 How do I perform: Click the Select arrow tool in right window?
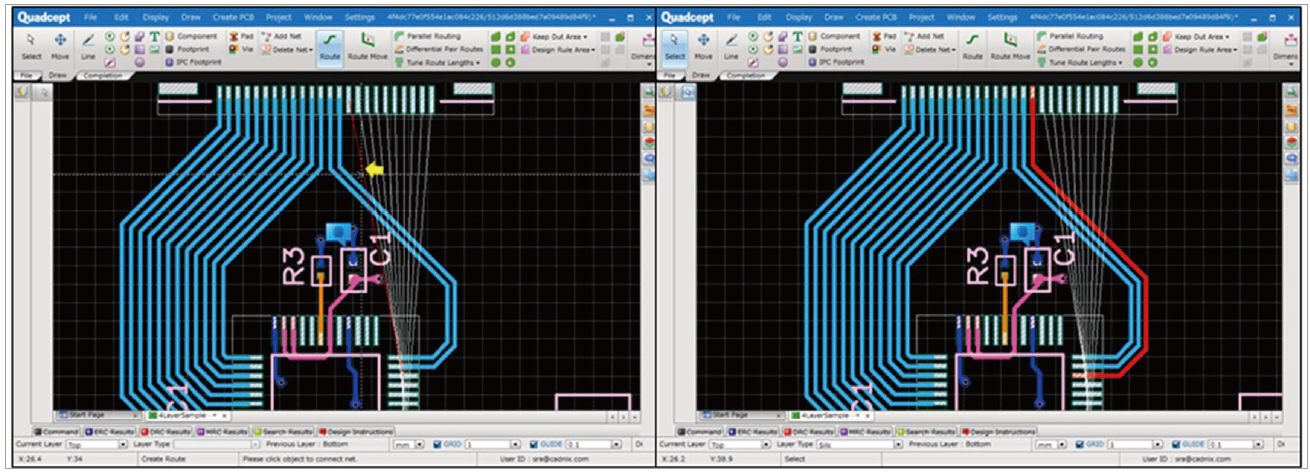pyautogui.click(x=676, y=44)
